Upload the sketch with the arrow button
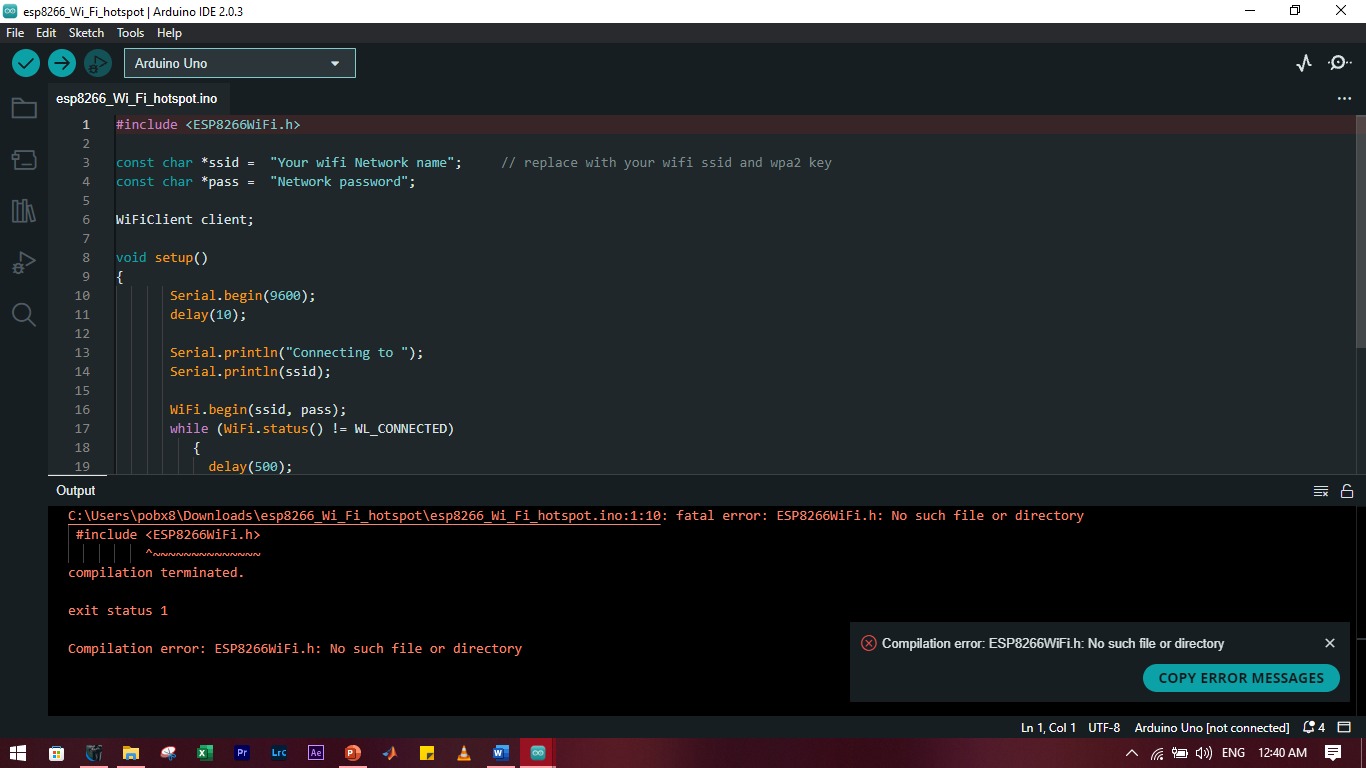 pos(62,63)
